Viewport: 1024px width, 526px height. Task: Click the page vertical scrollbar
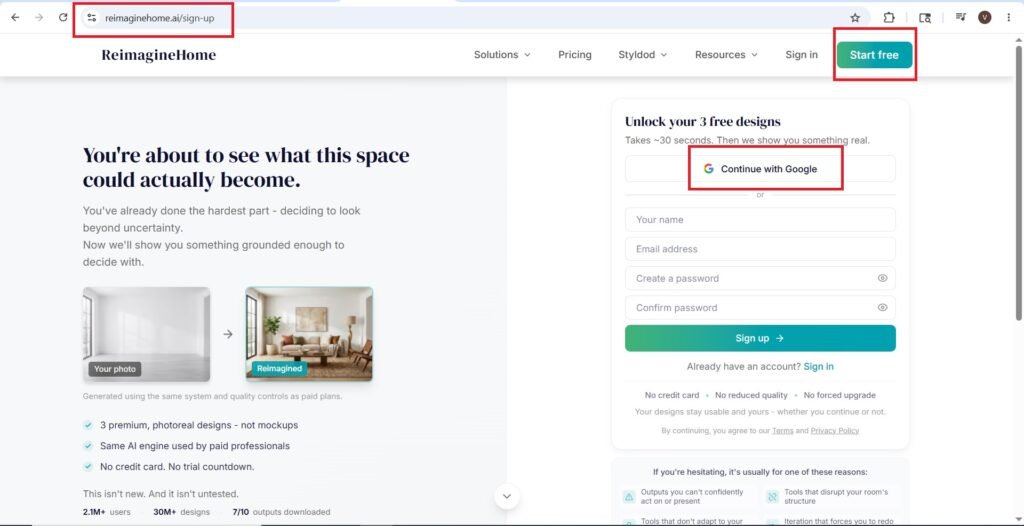pos(1019,183)
